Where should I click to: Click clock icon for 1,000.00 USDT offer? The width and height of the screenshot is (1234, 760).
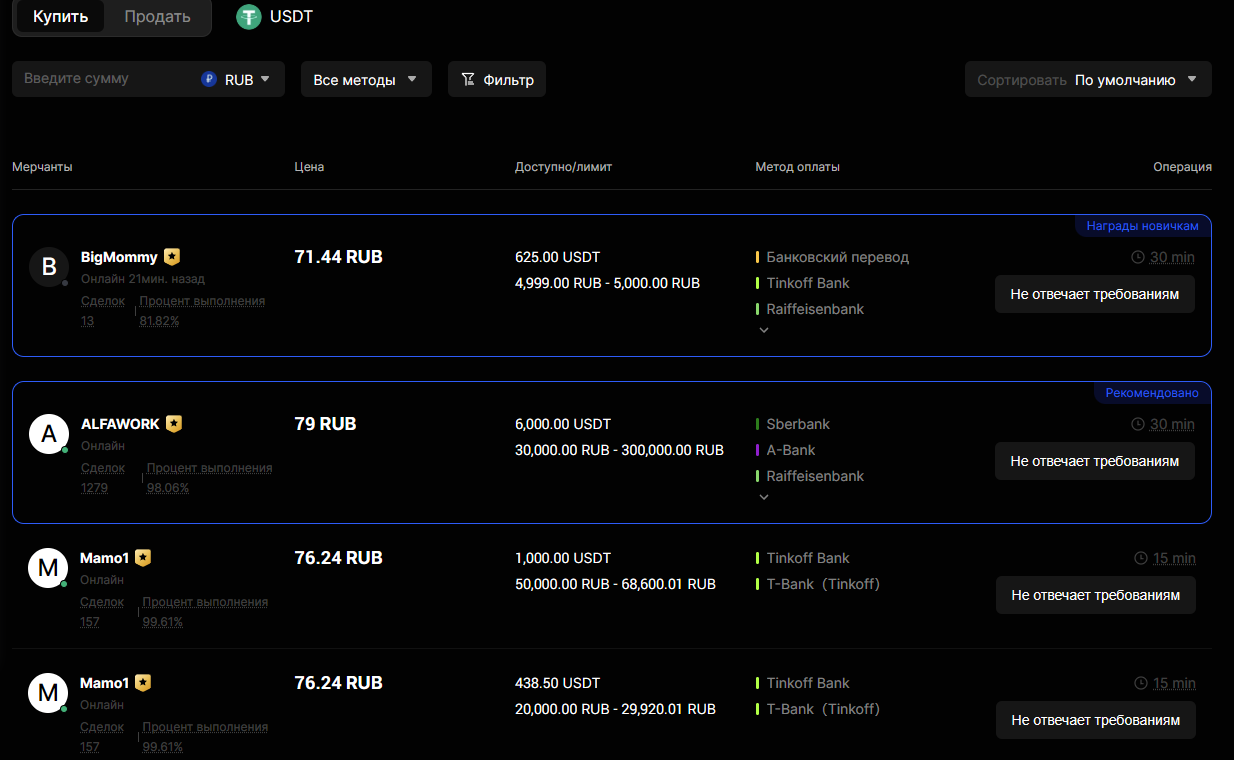(x=1141, y=558)
